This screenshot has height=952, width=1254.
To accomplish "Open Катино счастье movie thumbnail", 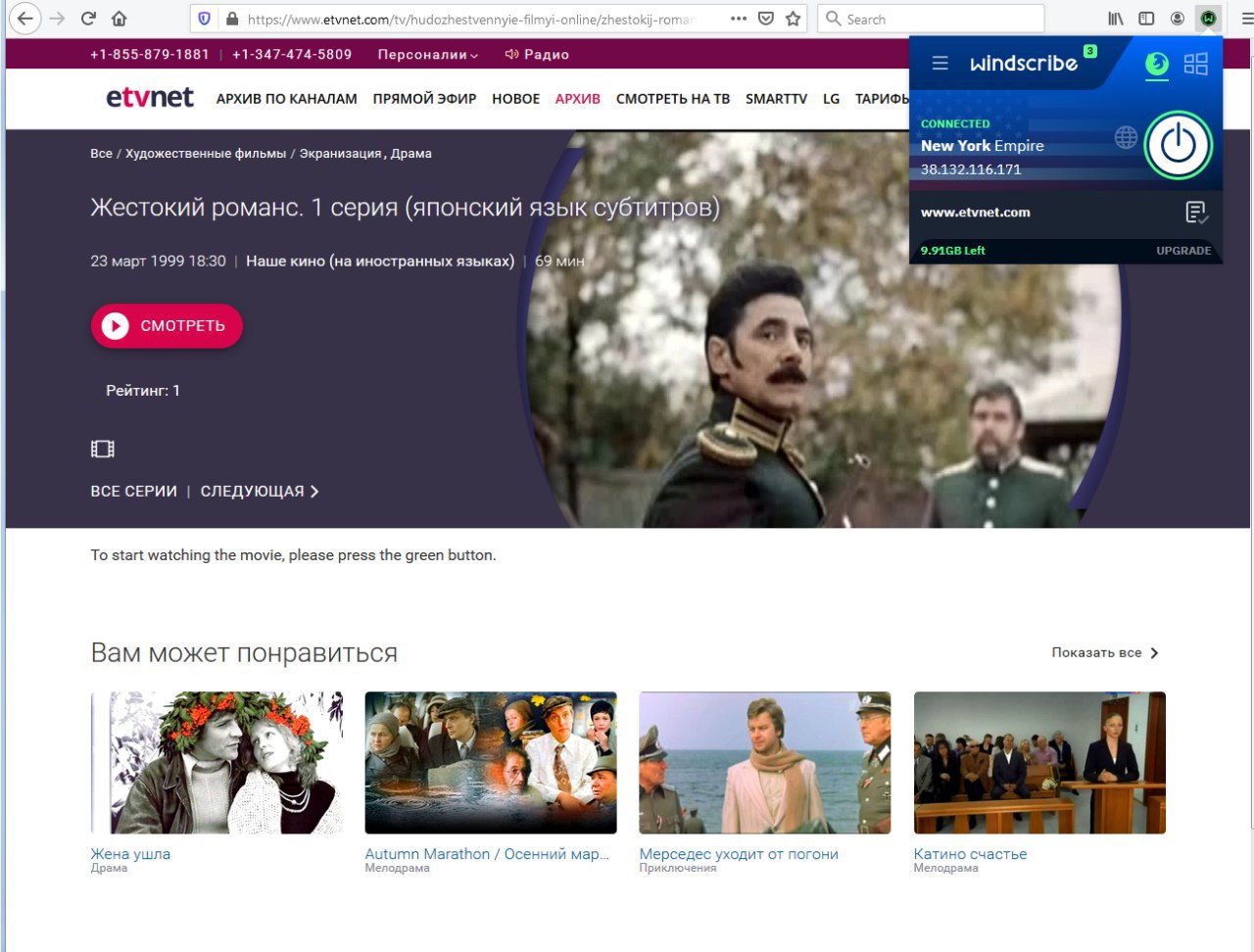I will pyautogui.click(x=1039, y=763).
